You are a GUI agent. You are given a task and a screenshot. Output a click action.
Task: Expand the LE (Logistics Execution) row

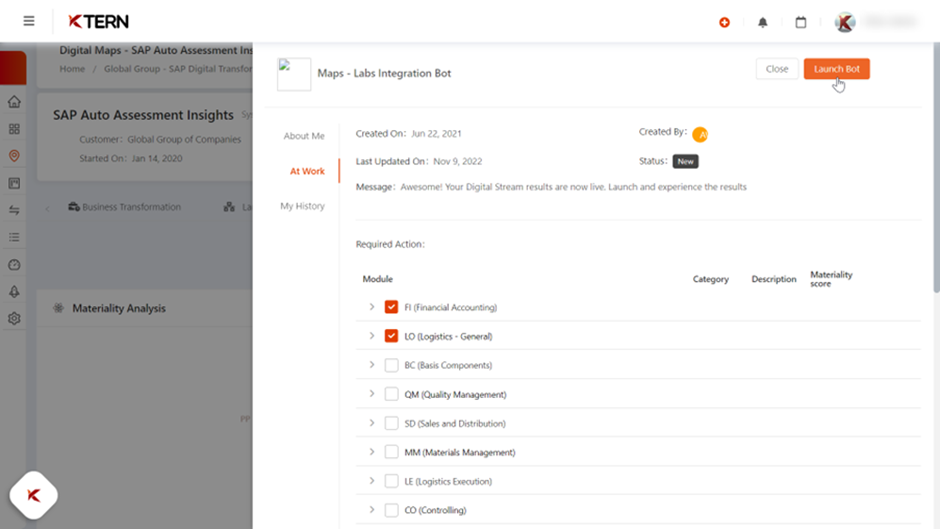(x=372, y=480)
